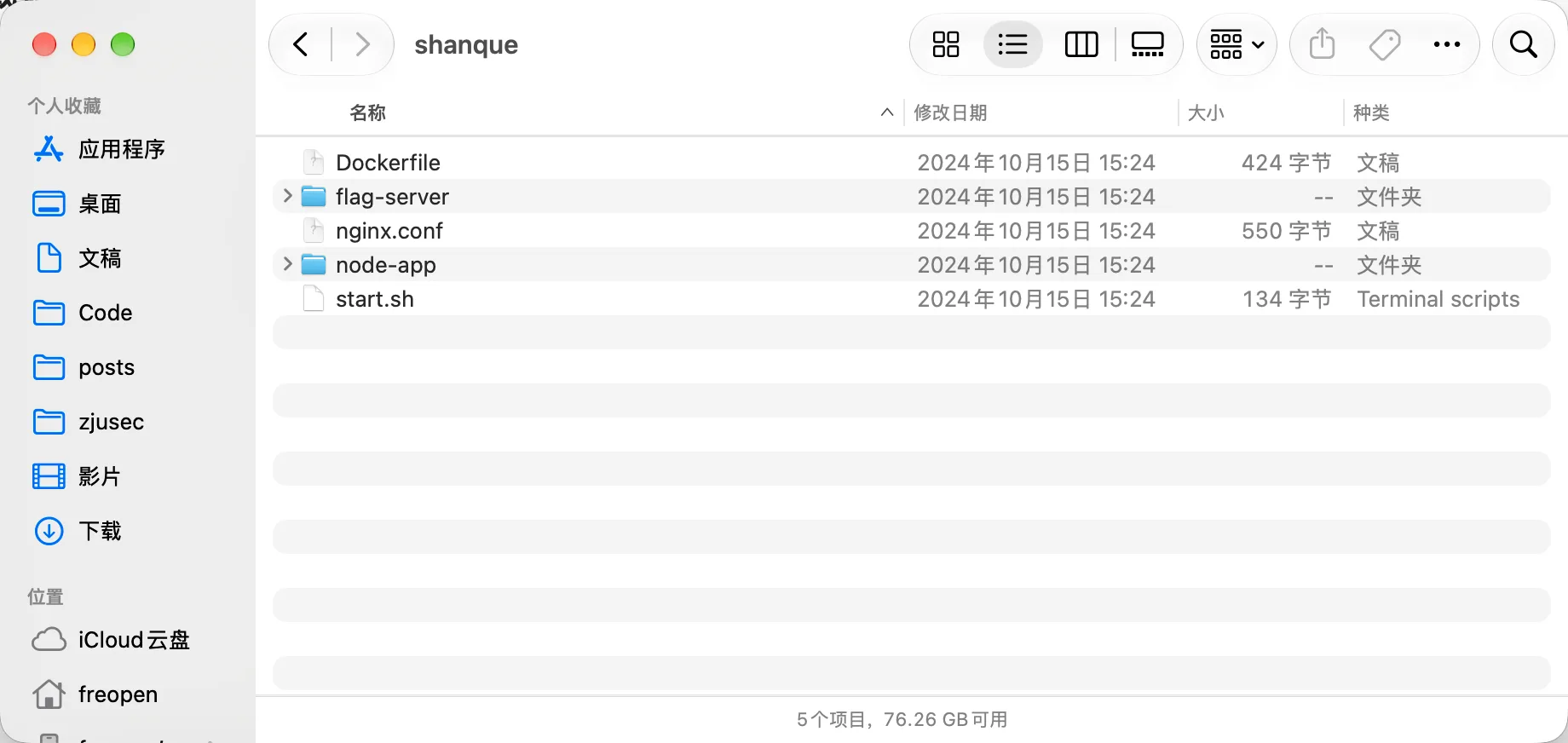Open iCloud 云盘 location
The image size is (1568, 743).
pyautogui.click(x=111, y=640)
